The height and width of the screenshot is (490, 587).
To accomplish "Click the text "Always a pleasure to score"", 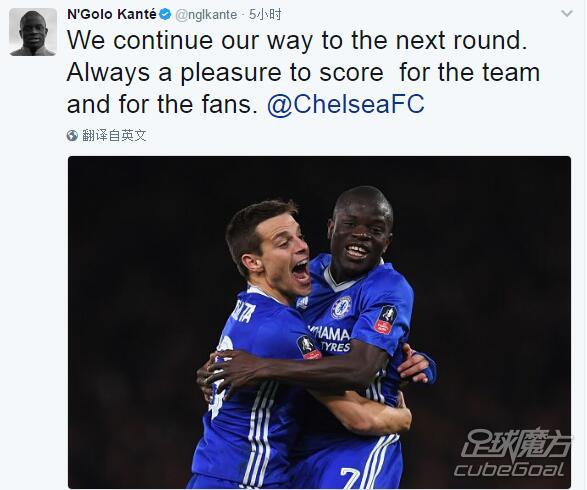I will pyautogui.click(x=225, y=73).
